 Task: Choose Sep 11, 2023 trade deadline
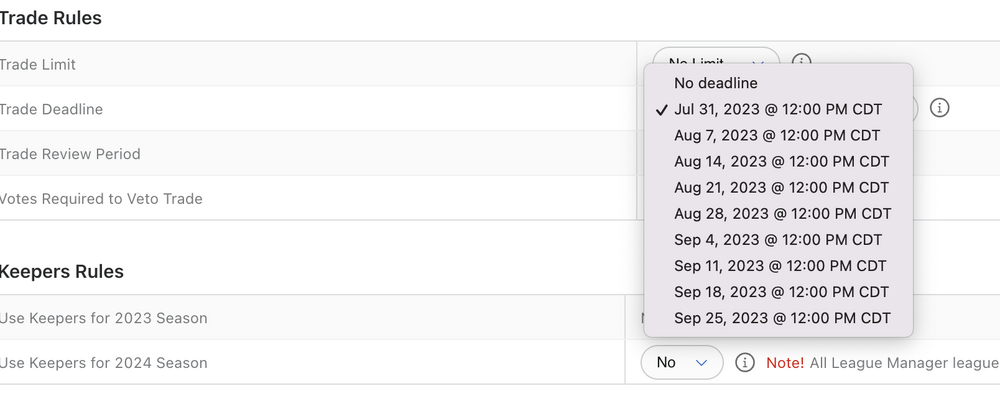click(x=780, y=266)
